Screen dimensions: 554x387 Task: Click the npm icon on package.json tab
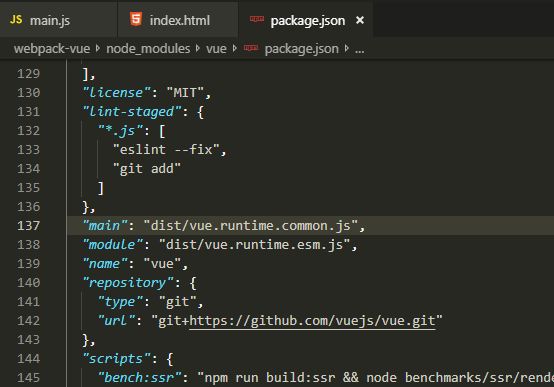click(257, 19)
